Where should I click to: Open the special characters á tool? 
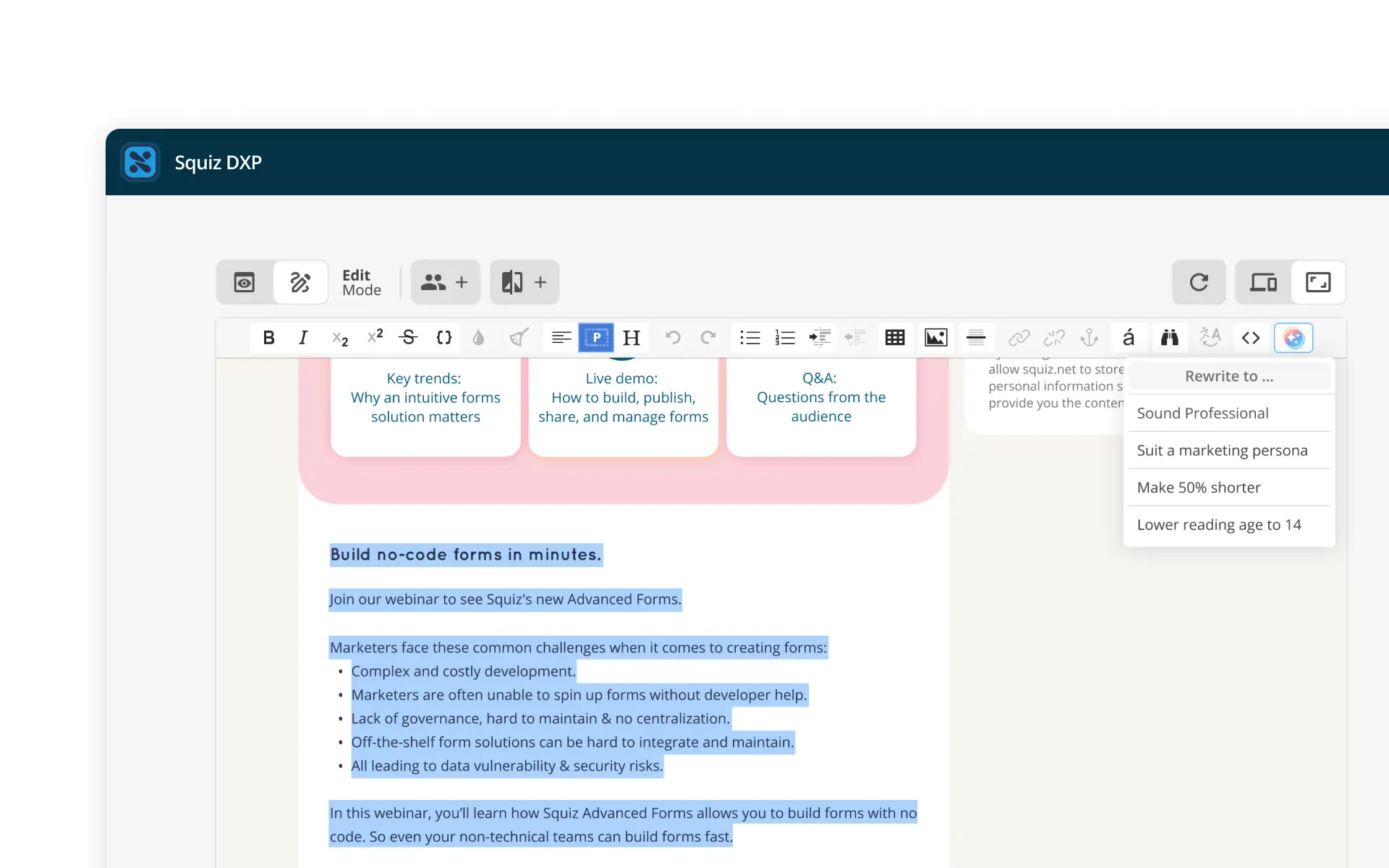click(1129, 338)
